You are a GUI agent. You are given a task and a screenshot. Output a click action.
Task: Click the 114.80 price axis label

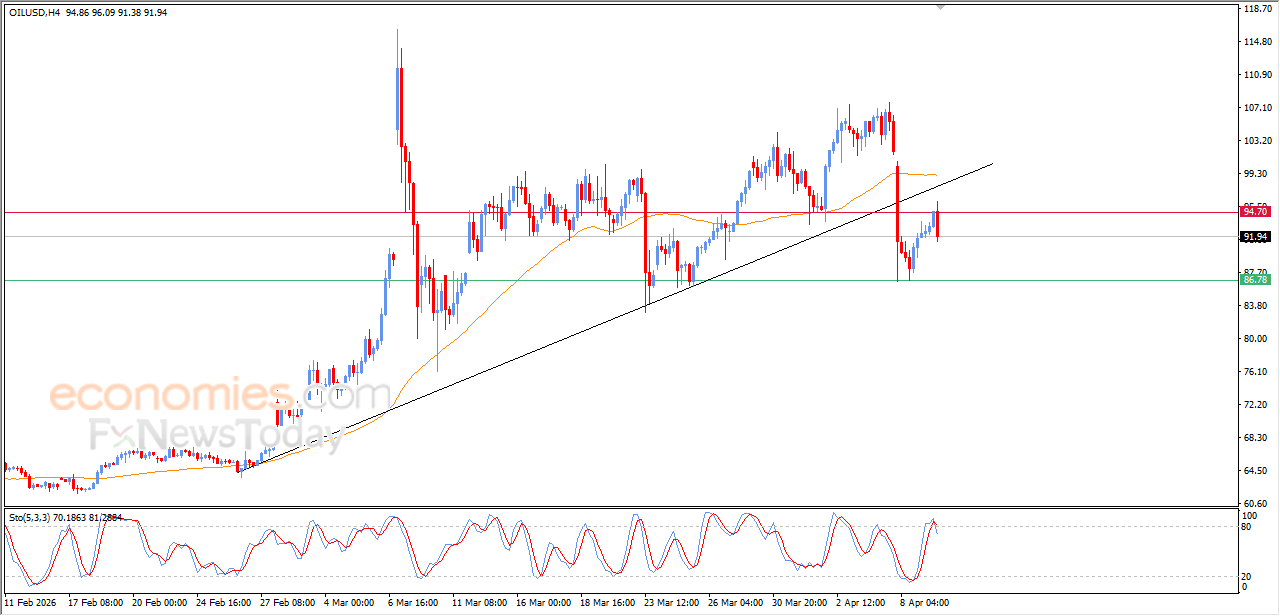pos(1256,42)
